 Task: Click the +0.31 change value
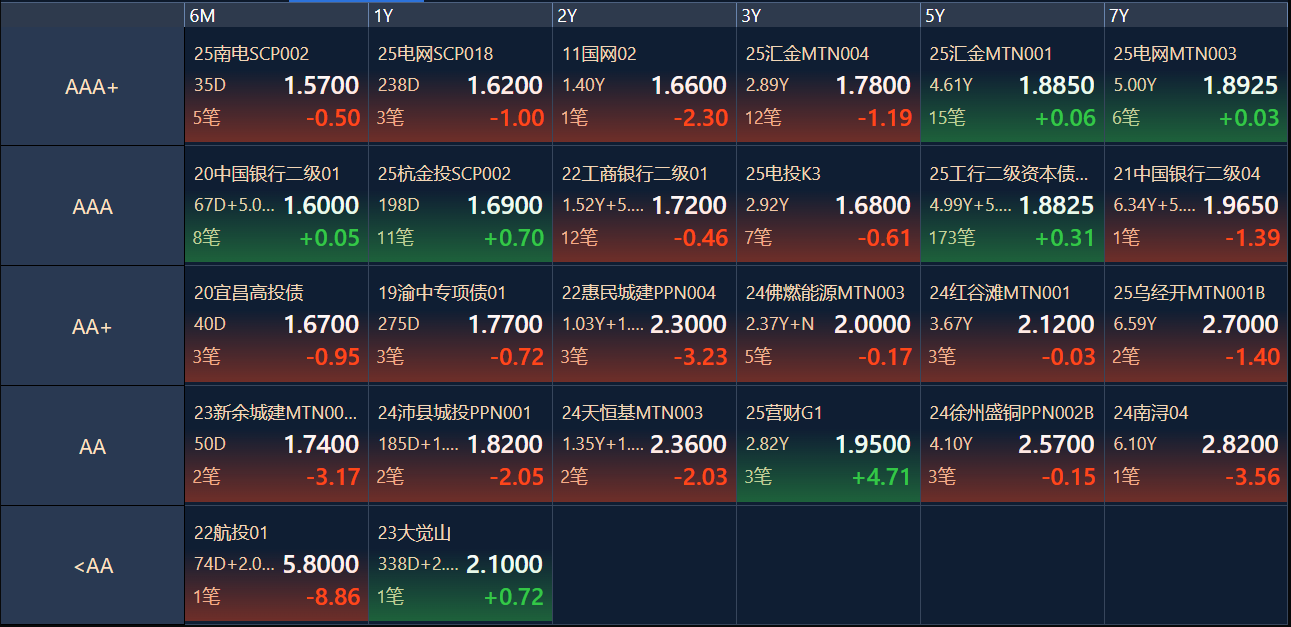point(1065,237)
